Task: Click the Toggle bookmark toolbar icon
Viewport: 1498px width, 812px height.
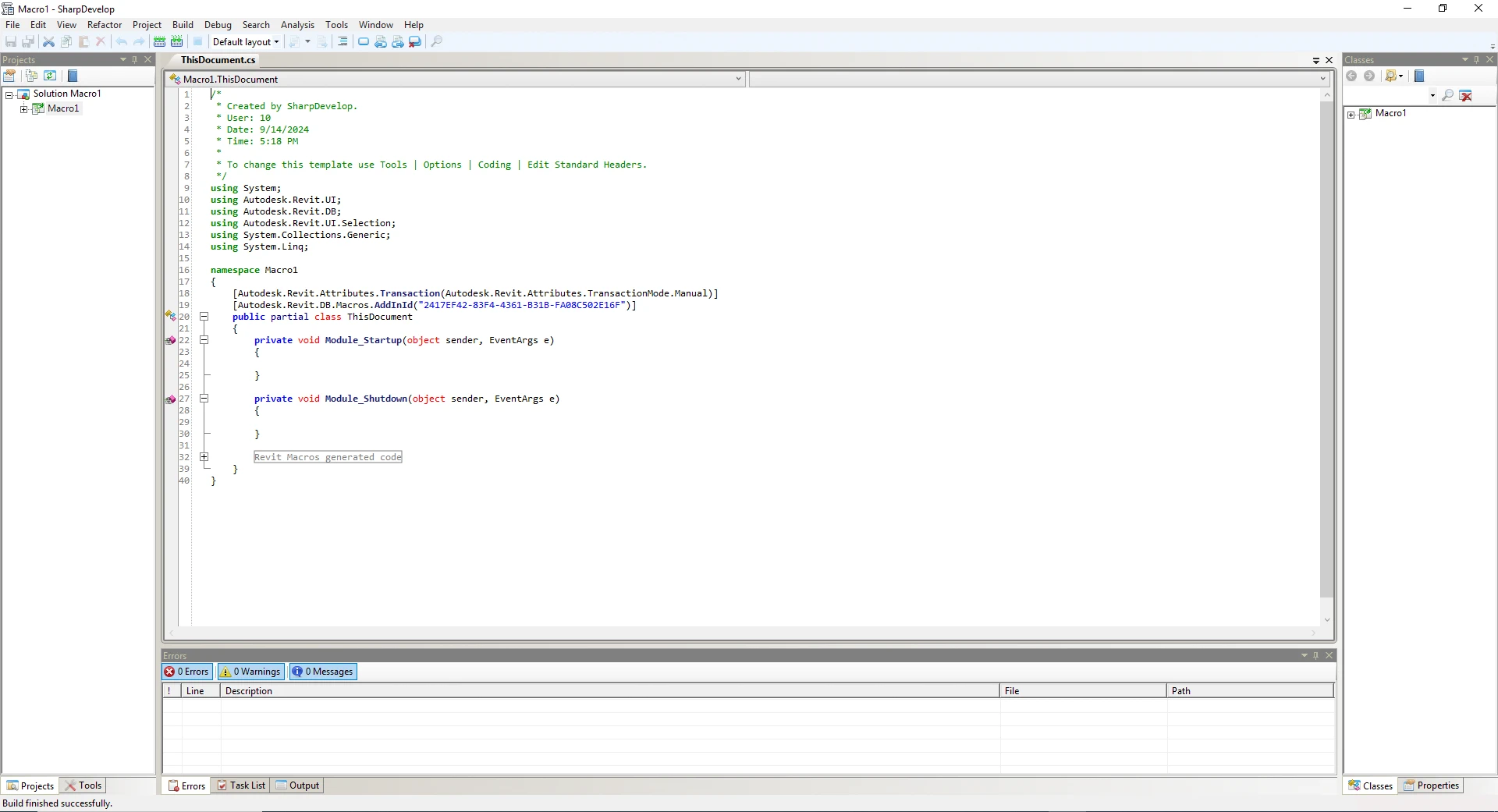Action: 364,42
